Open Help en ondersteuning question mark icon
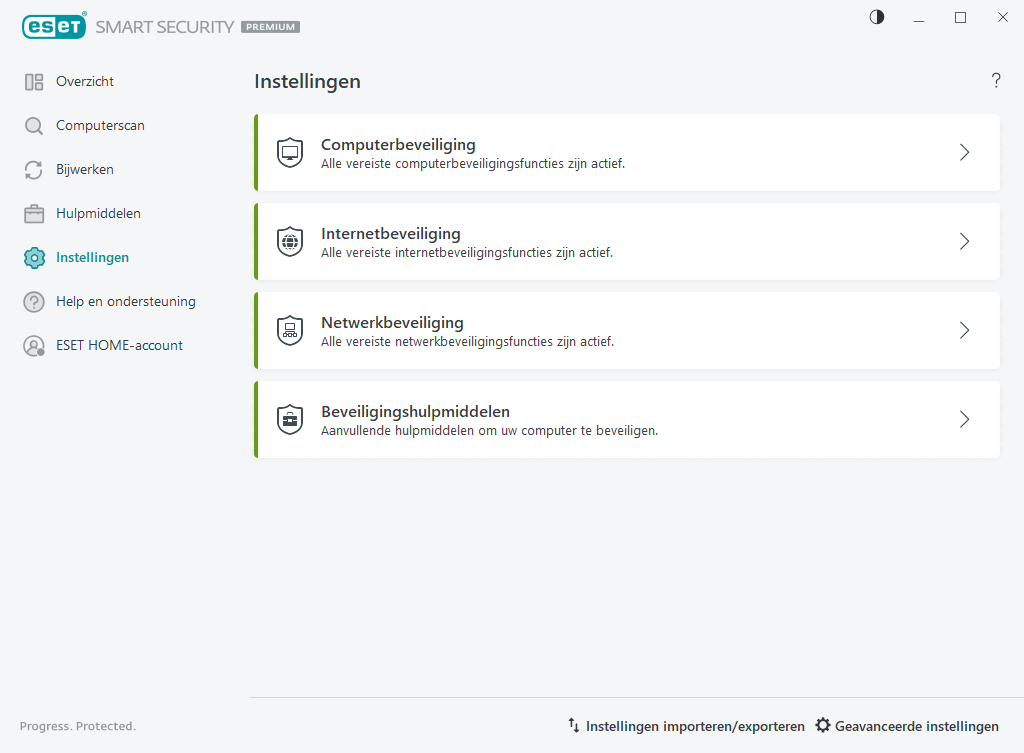Viewport: 1024px width, 753px height. pos(34,301)
